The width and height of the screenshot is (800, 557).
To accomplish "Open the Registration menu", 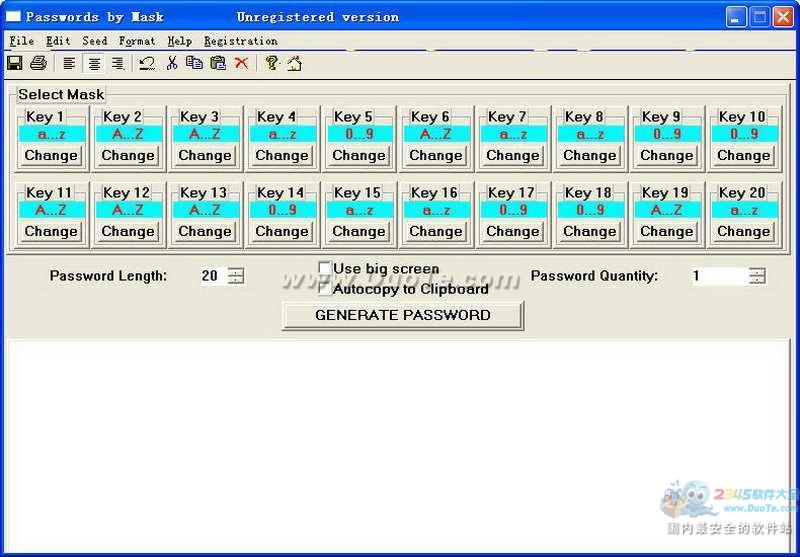I will pyautogui.click(x=240, y=41).
